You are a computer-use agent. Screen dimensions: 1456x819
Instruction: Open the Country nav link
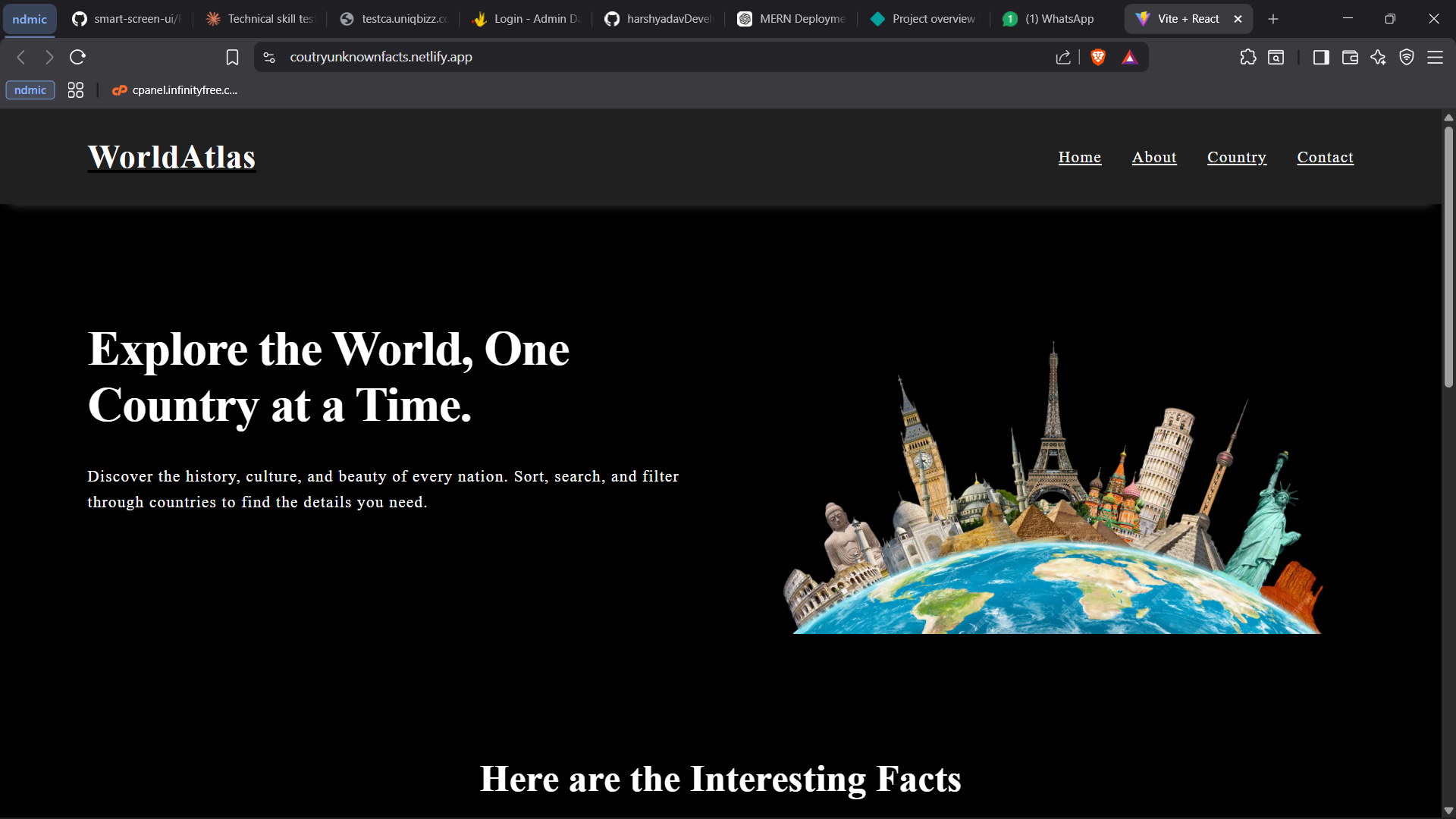1236,157
